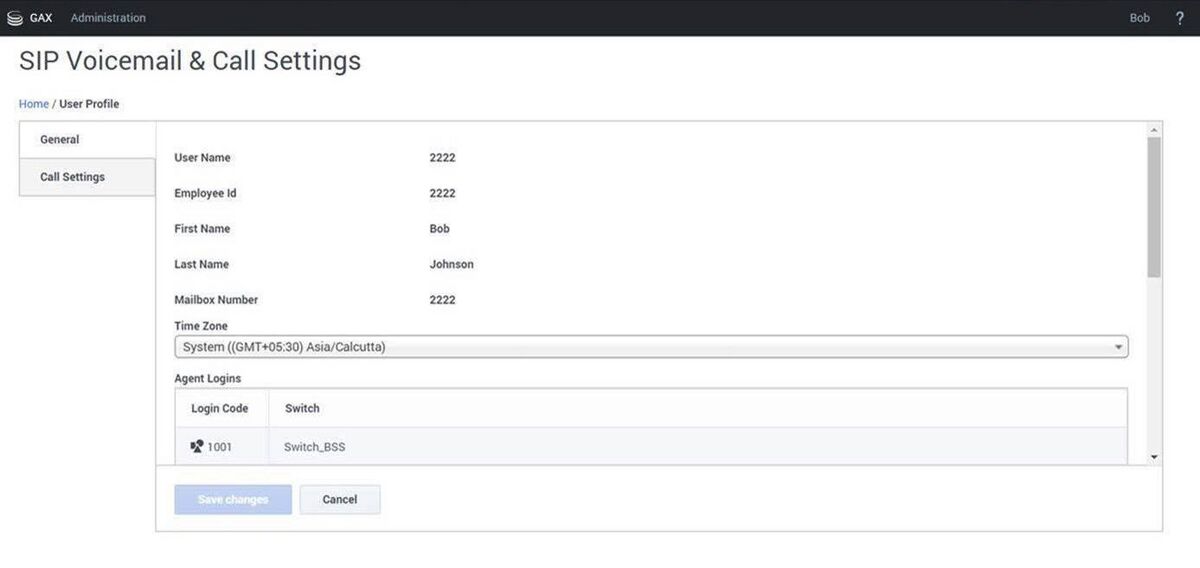This screenshot has width=1200, height=568.
Task: Expand the Time Zone dropdown arrow
Action: 1118,347
